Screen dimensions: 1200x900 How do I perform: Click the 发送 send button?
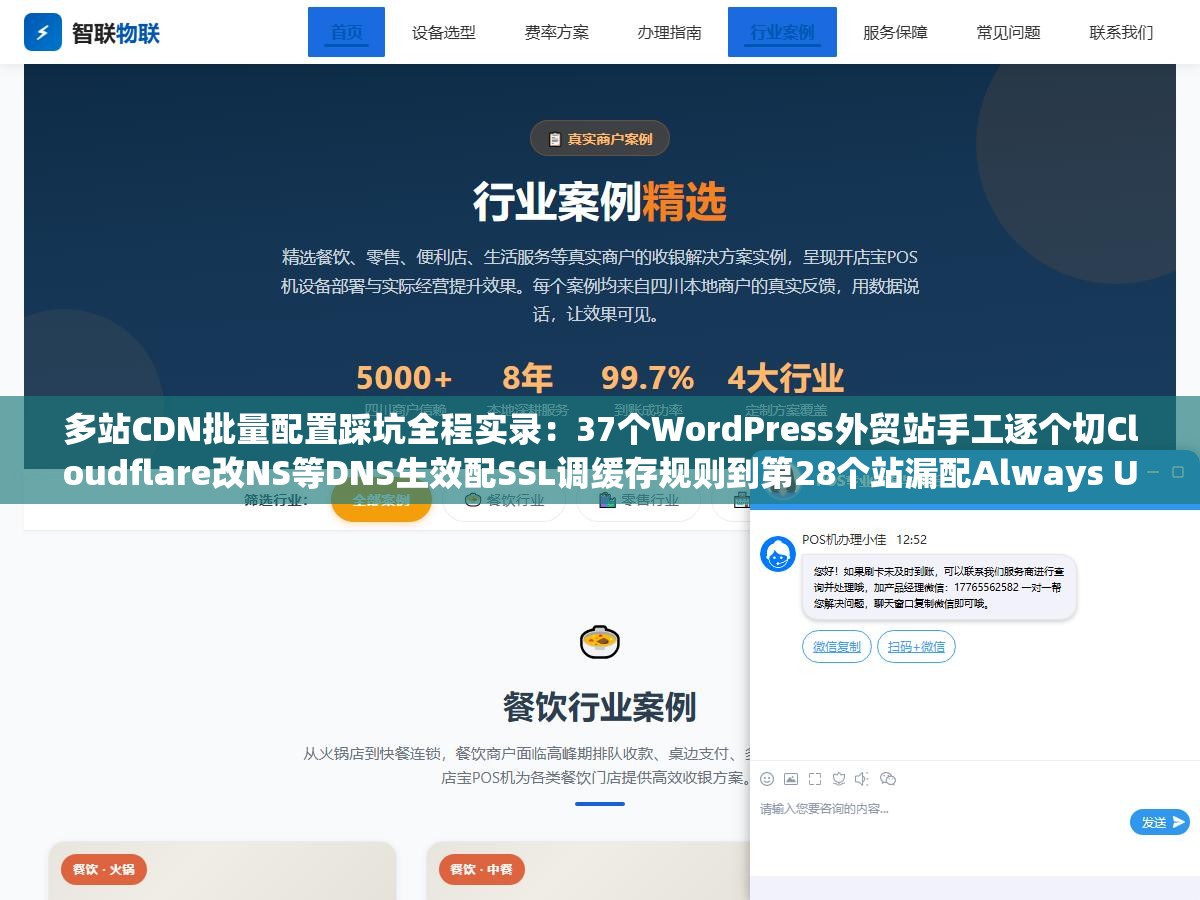pyautogui.click(x=1160, y=822)
